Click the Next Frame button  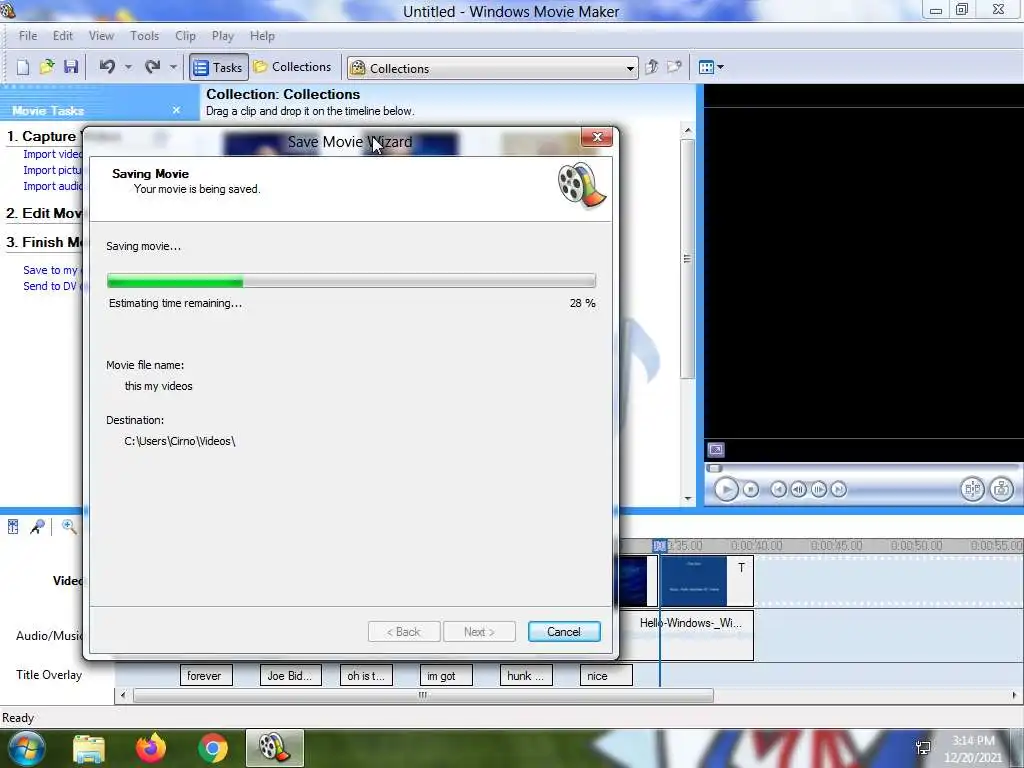[818, 489]
